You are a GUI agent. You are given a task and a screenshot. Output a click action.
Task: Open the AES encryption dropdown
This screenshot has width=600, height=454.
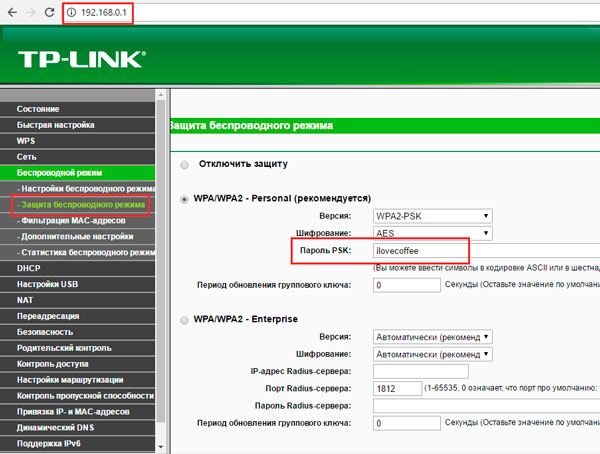coord(431,233)
